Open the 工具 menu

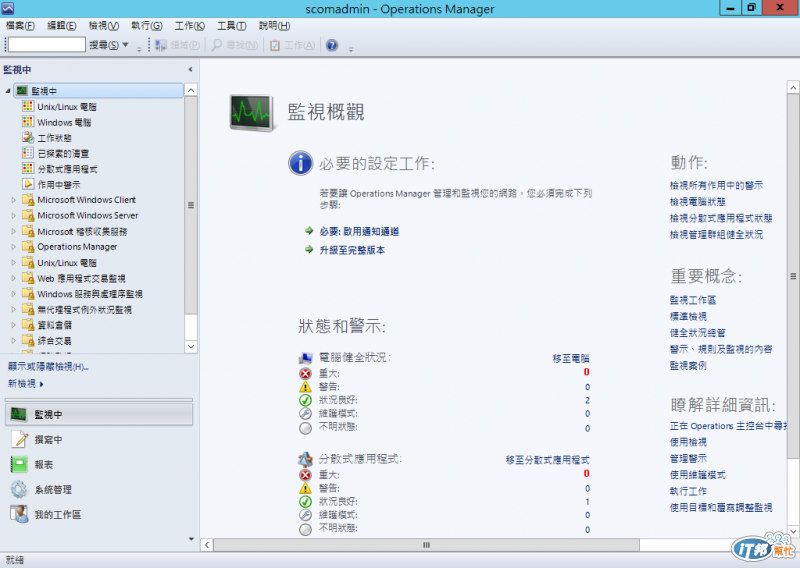click(232, 26)
